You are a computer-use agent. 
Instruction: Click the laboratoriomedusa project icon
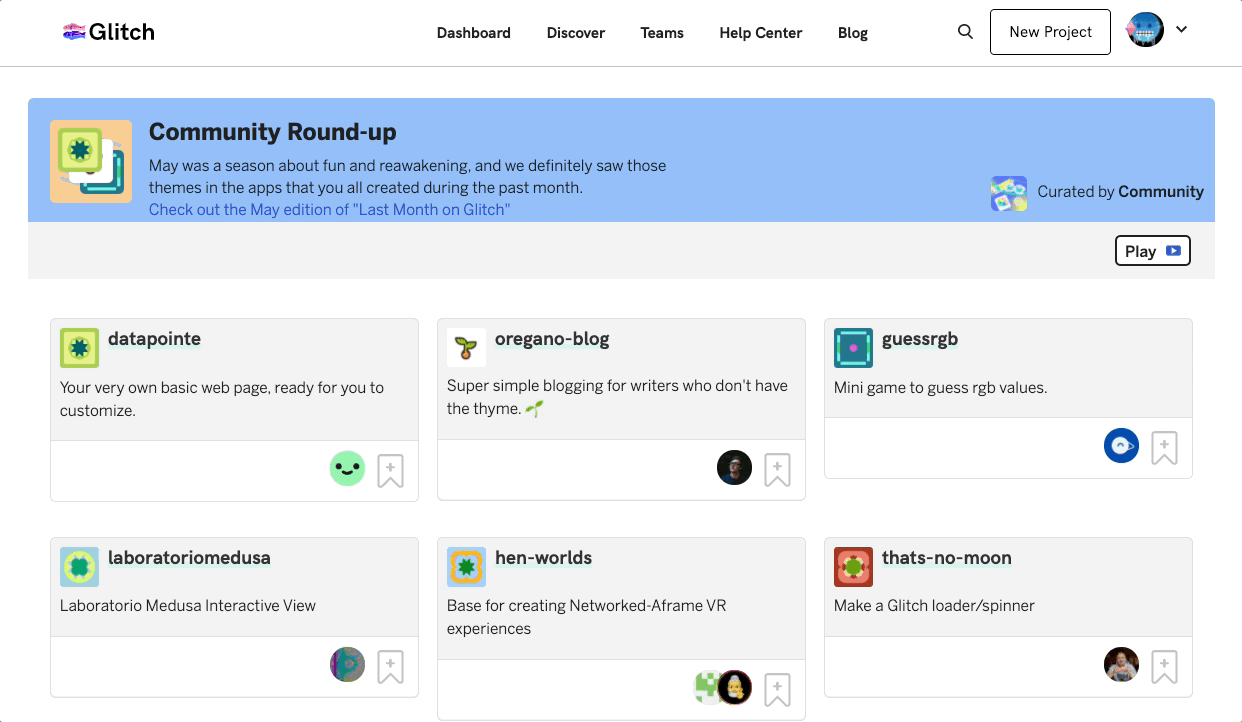pyautogui.click(x=79, y=567)
